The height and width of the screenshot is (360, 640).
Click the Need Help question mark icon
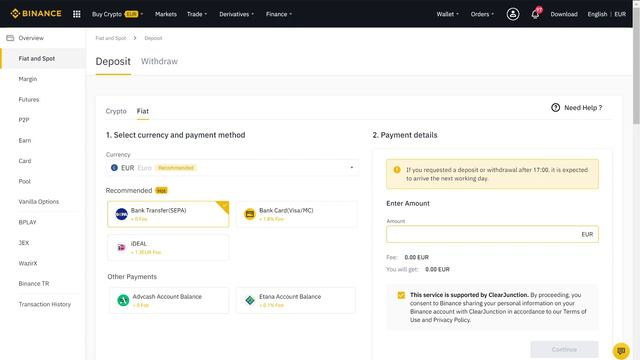point(555,107)
